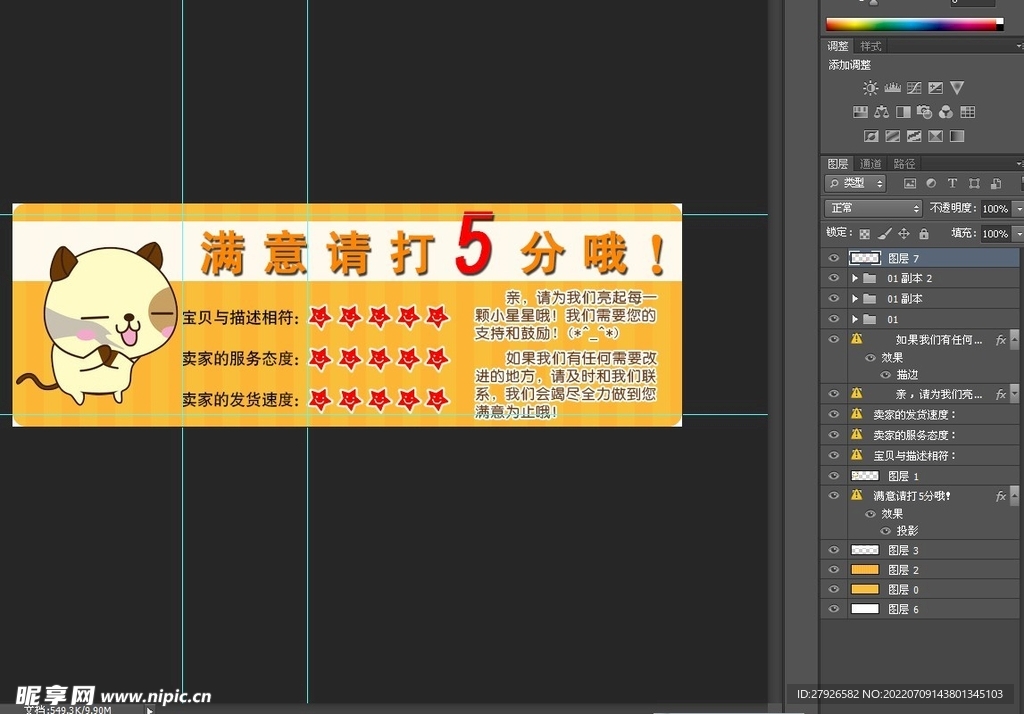Select the 卖家的服务态度 text layer
Viewport: 1024px width, 714px height.
(x=920, y=435)
